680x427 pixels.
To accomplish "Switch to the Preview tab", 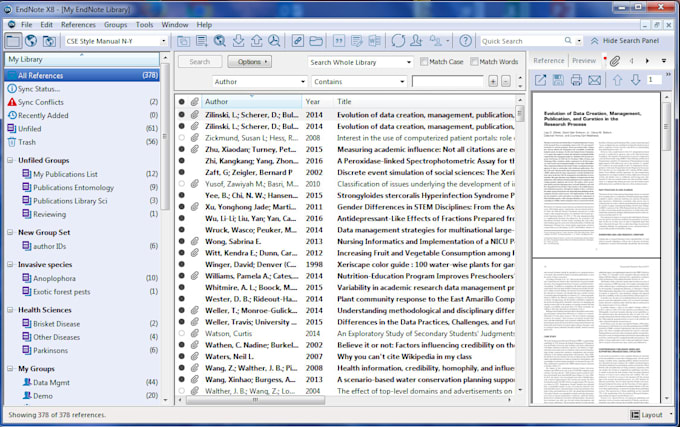I will pyautogui.click(x=584, y=61).
